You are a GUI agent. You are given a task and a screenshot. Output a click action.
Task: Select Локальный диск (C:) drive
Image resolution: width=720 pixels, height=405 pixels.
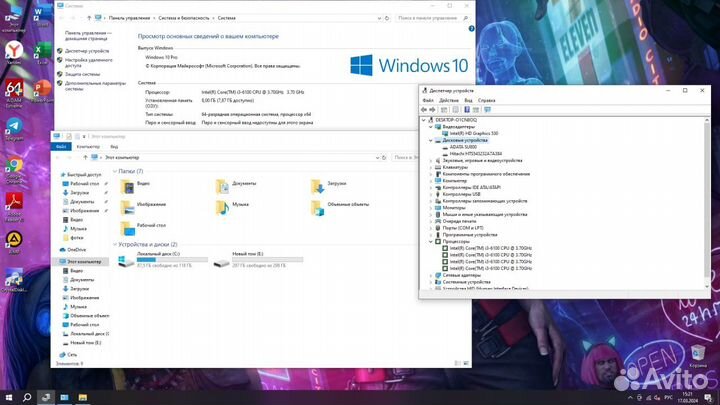click(x=163, y=260)
